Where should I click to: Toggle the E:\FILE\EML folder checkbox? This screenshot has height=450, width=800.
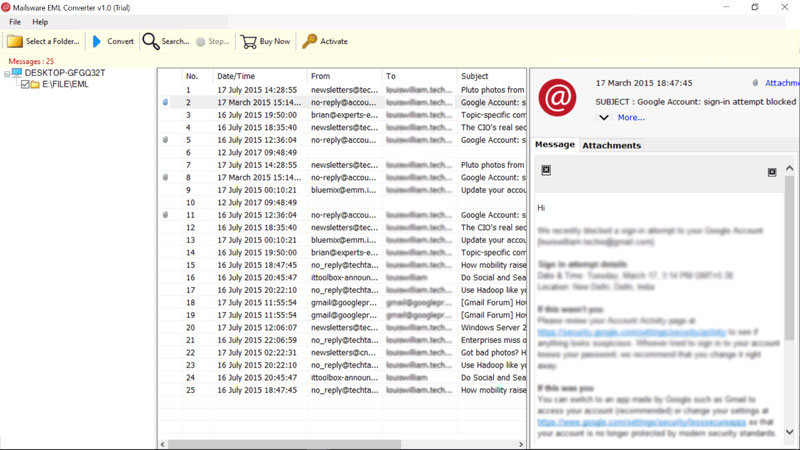click(x=24, y=84)
